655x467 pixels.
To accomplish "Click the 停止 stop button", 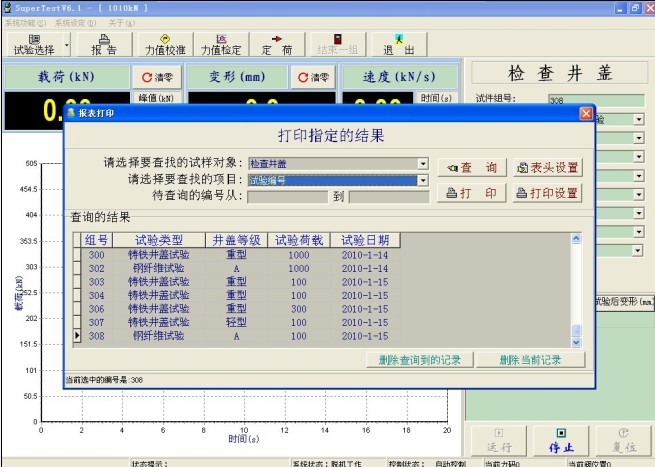I will [x=561, y=441].
